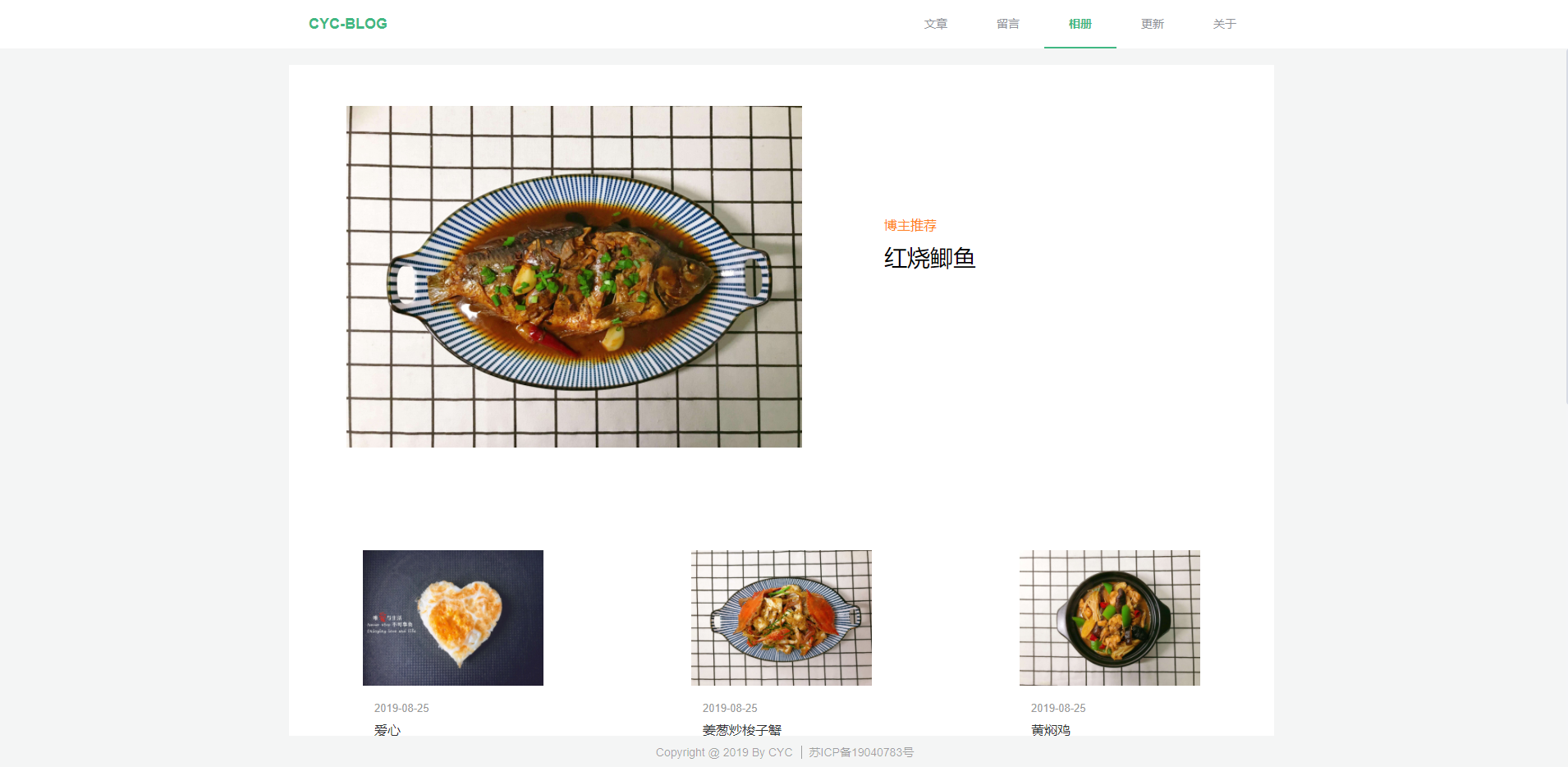Click the 博主推荐 label
Viewport: 1568px width, 767px height.
(x=910, y=225)
